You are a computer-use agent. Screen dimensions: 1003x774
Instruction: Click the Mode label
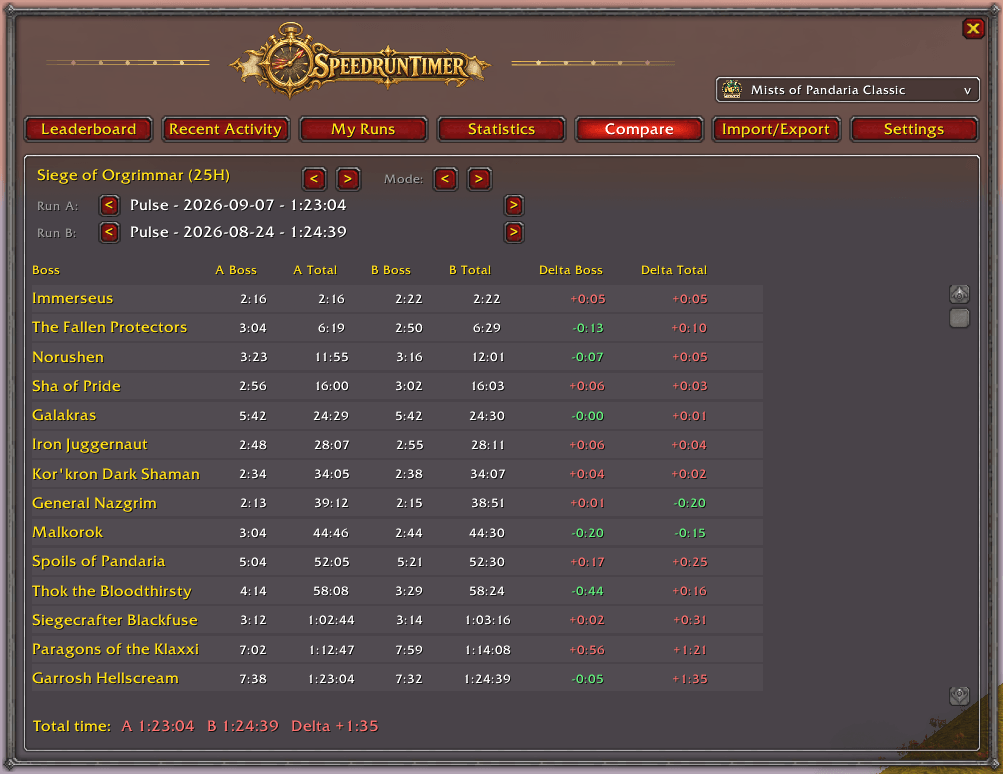tap(404, 179)
